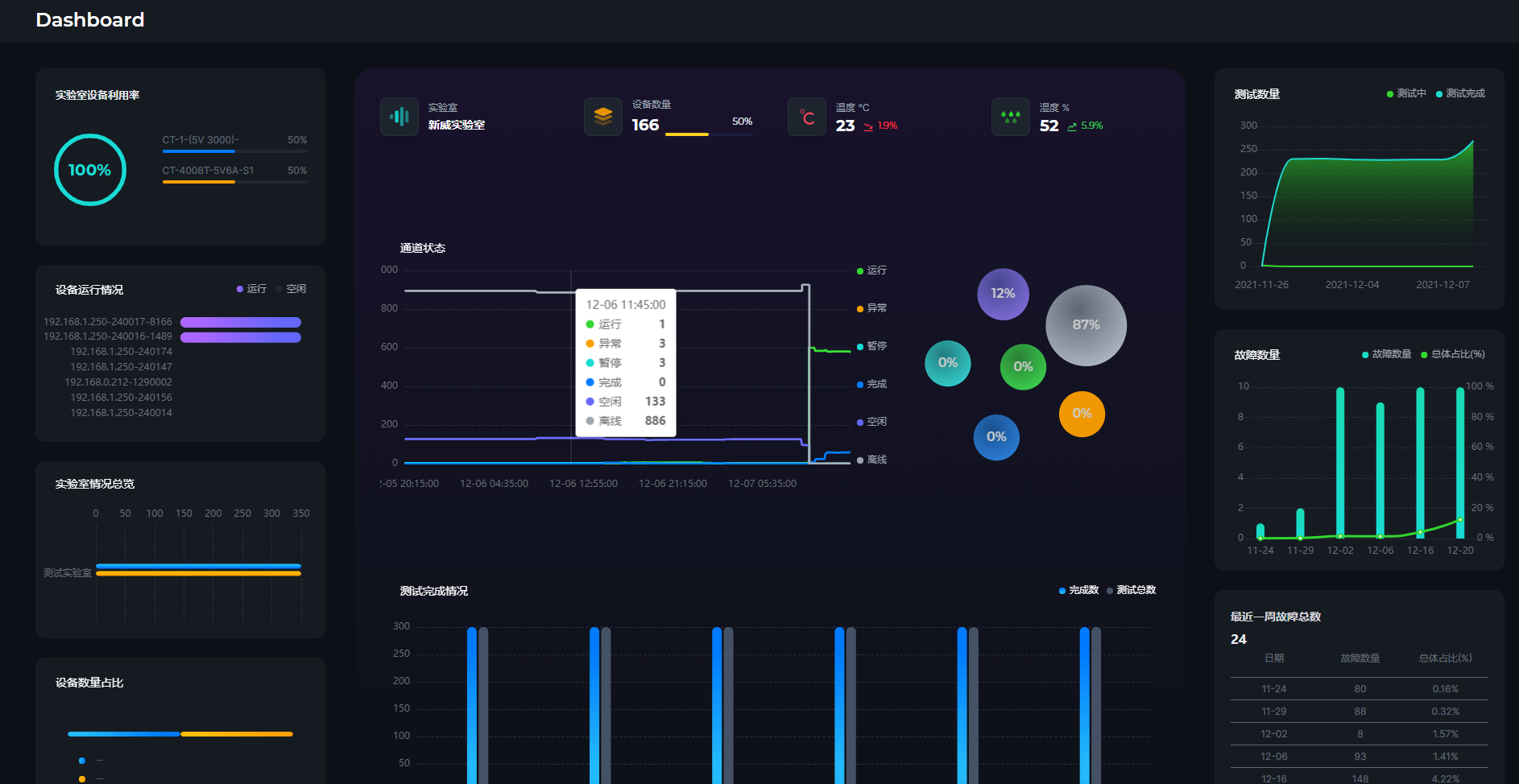The image size is (1519, 784).
Task: Select device 192.168.1.250-240014
Action: point(121,413)
